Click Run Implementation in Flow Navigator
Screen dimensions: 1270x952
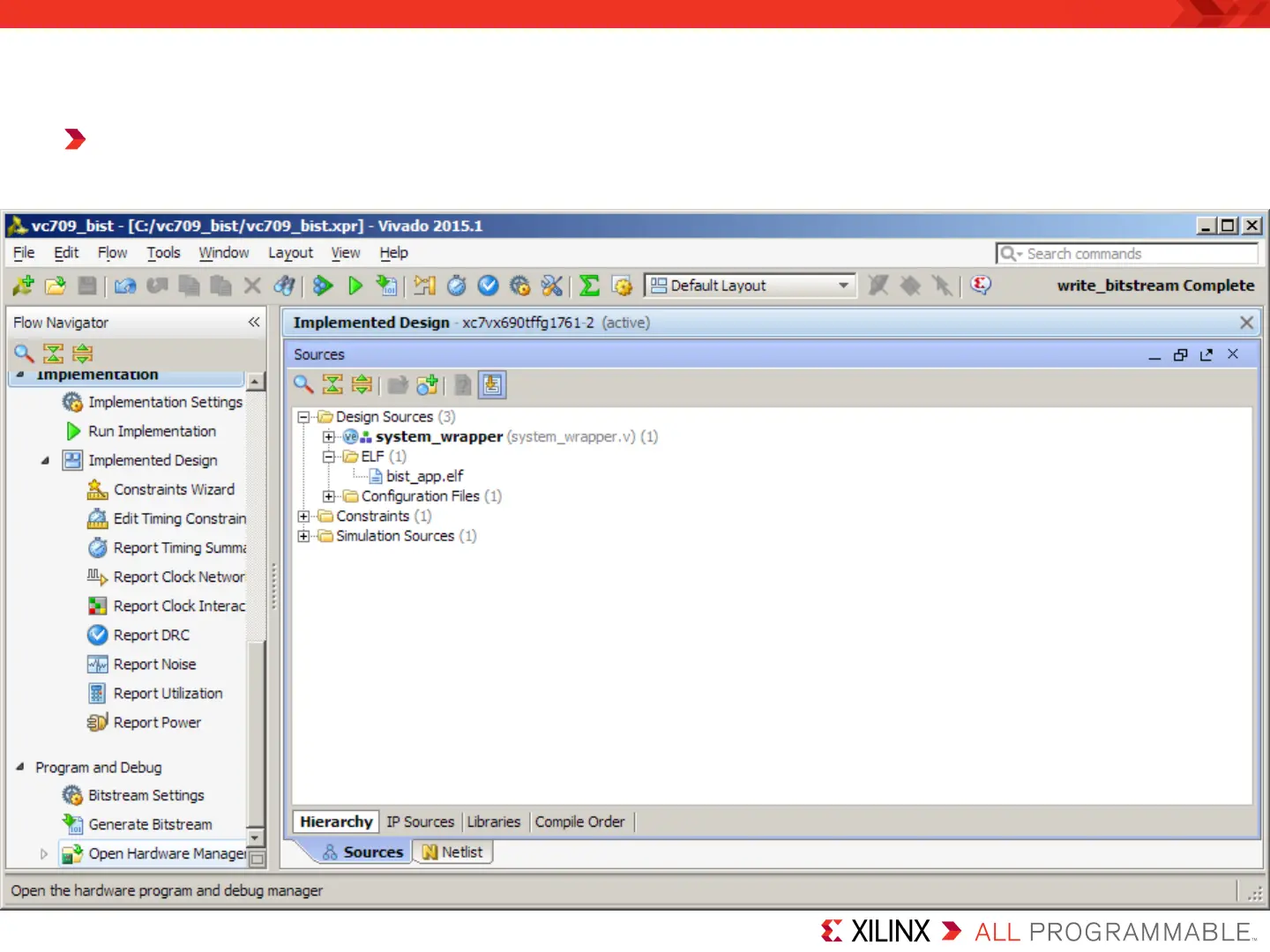coord(152,431)
